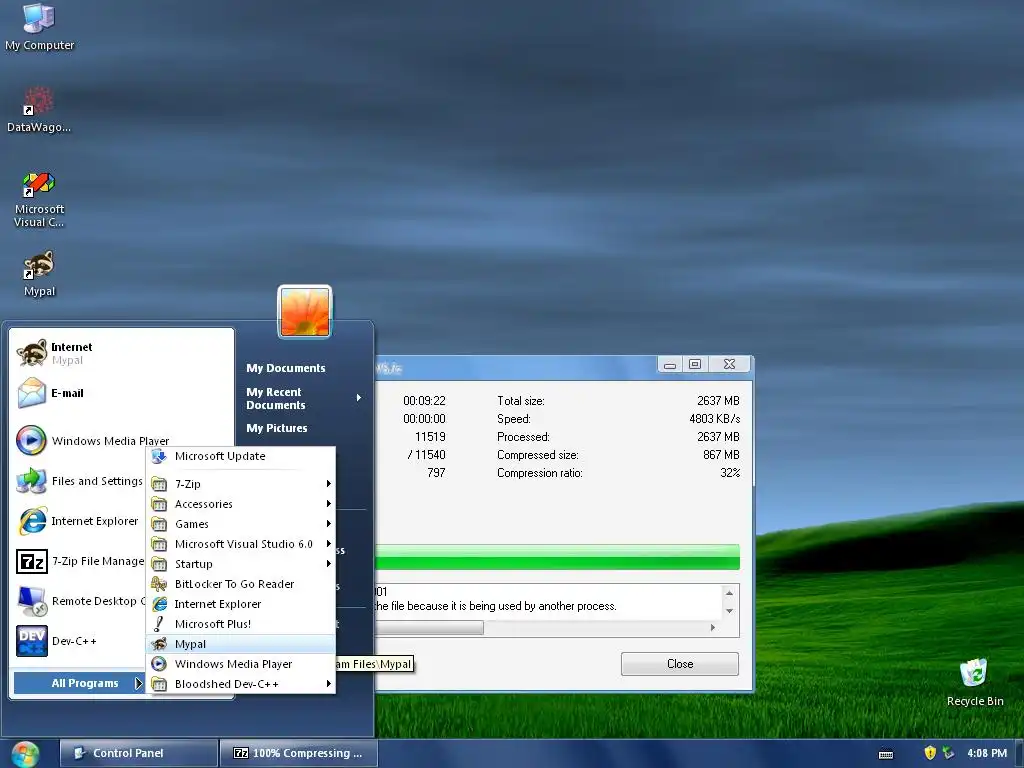1024x768 pixels.
Task: Click the horizontal scrollbar right arrow
Action: (712, 628)
